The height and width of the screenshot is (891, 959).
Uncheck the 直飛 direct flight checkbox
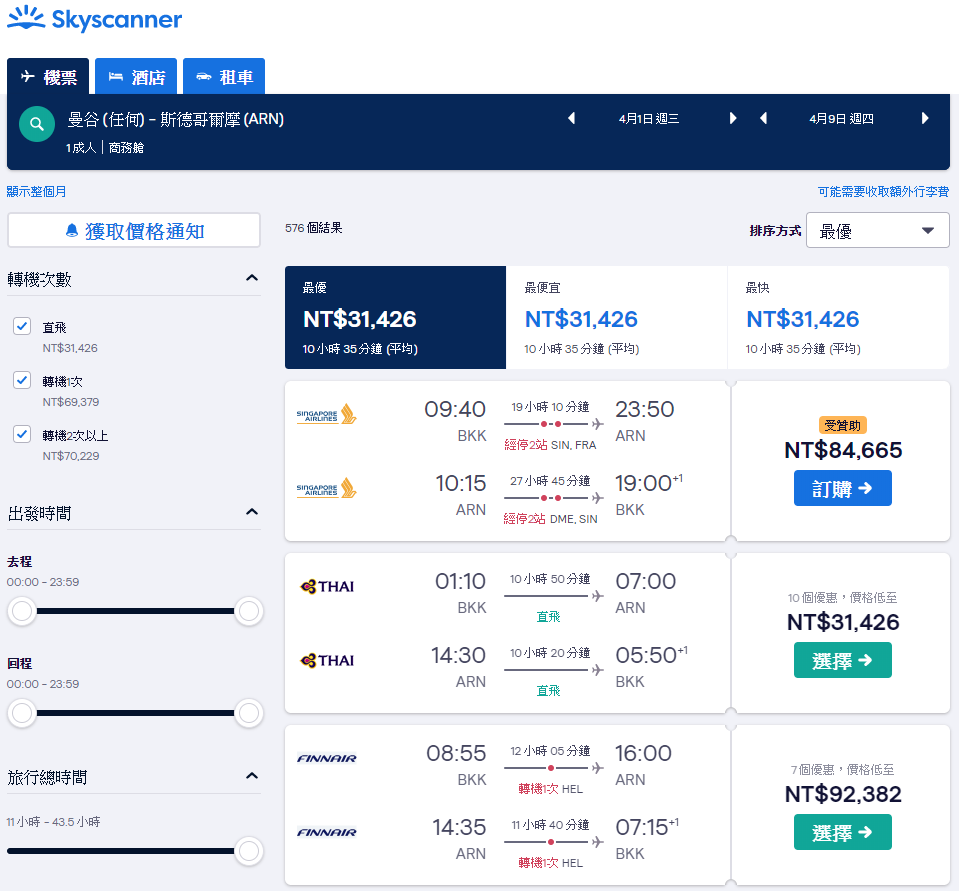pyautogui.click(x=22, y=326)
